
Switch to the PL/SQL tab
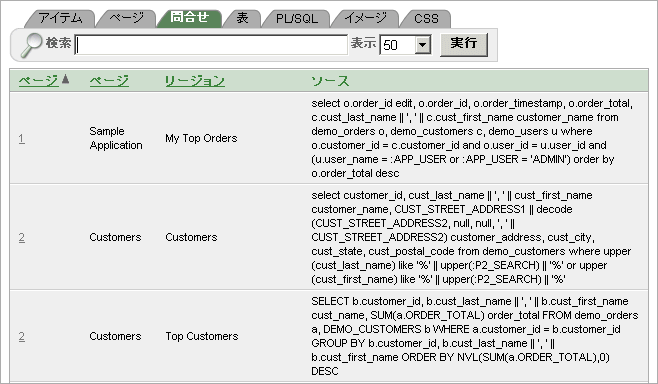coord(297,18)
